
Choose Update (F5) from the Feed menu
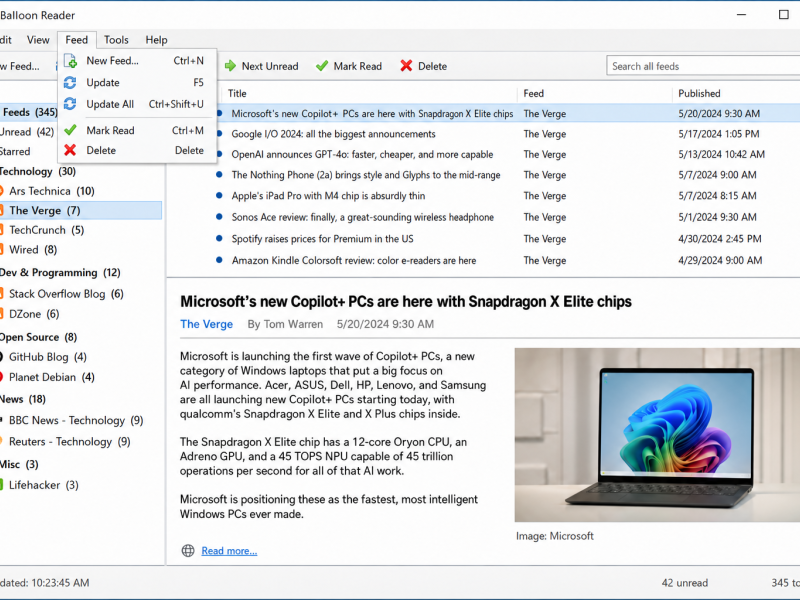tap(137, 83)
